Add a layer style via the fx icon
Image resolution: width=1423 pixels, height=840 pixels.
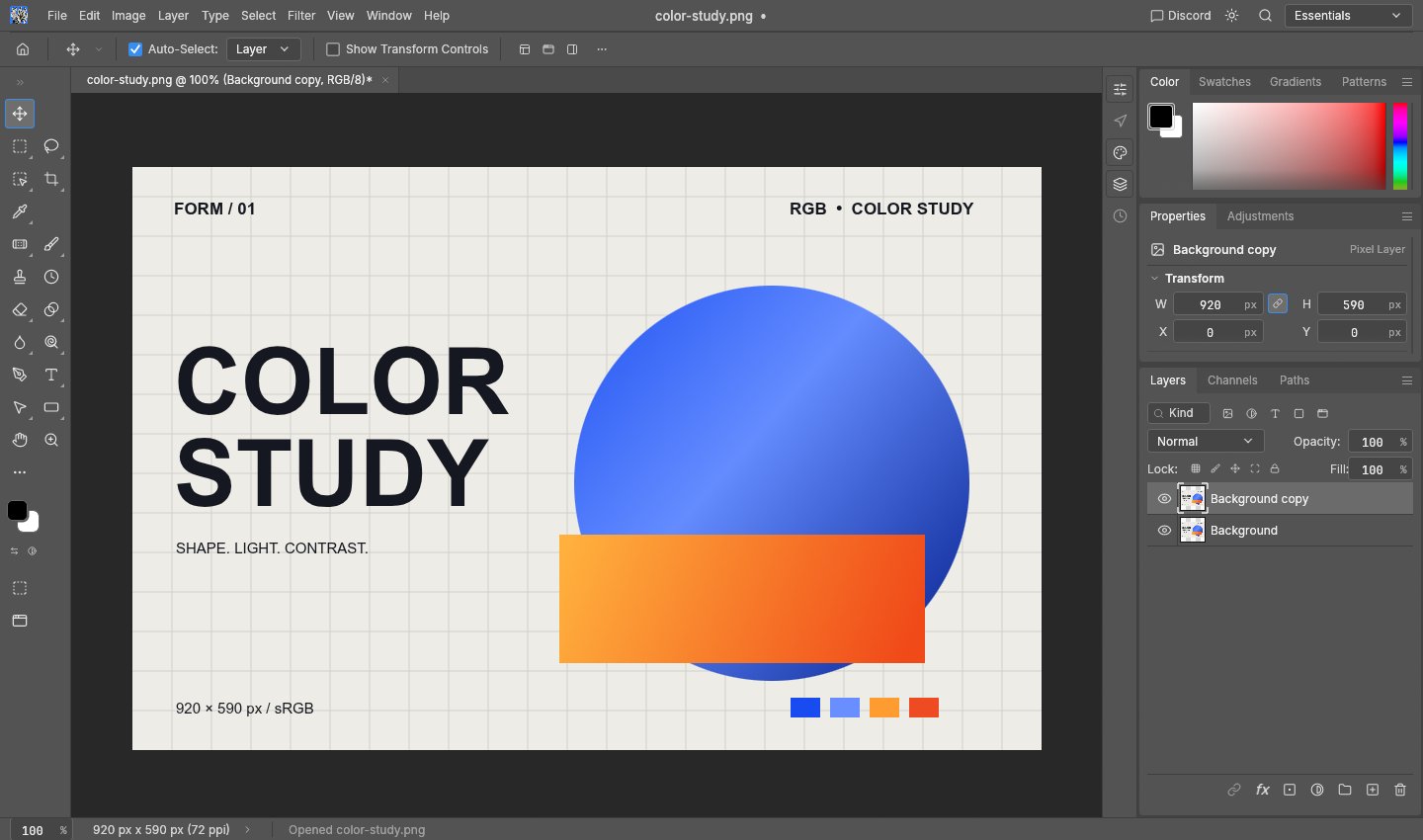(x=1262, y=790)
